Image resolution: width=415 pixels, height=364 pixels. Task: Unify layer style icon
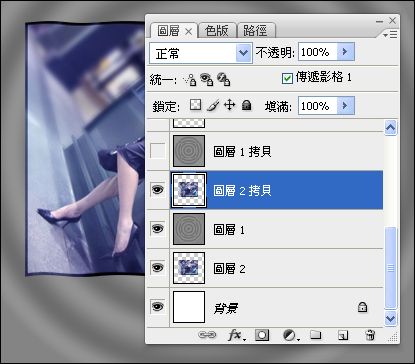[x=223, y=79]
